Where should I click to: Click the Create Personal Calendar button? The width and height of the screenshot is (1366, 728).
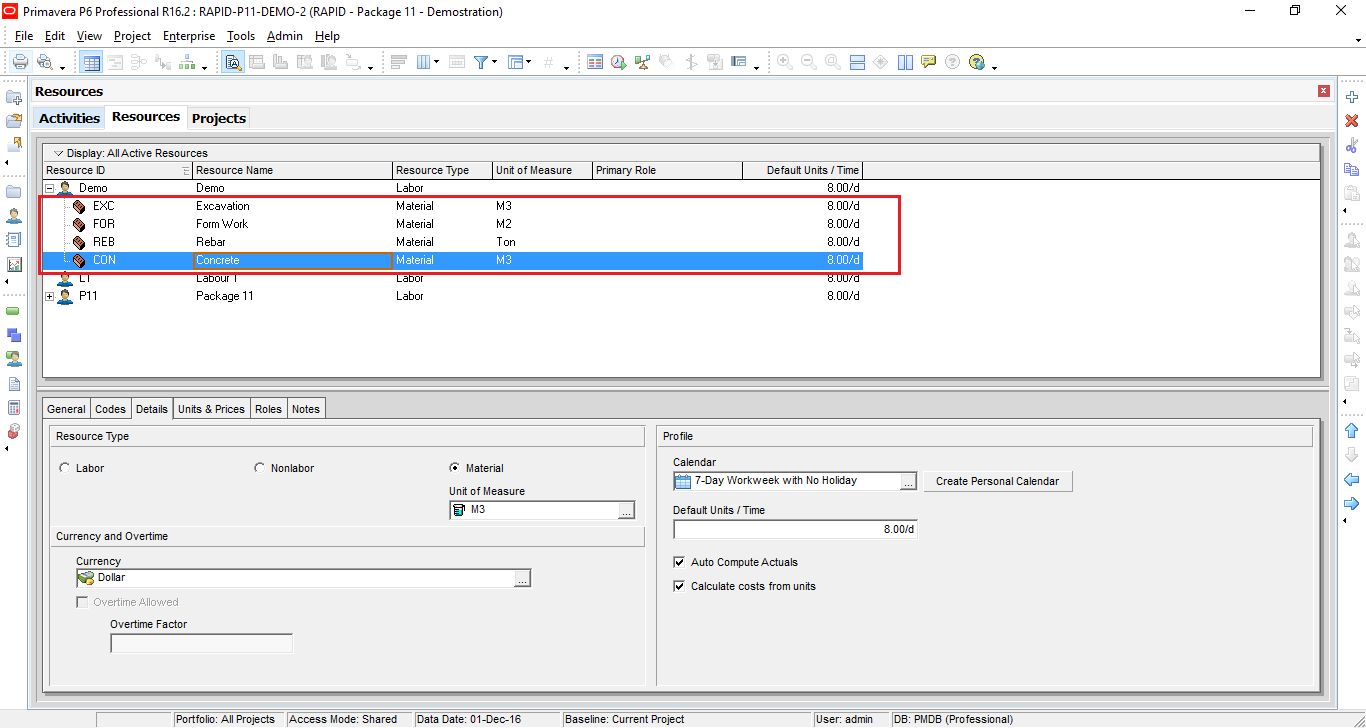[997, 481]
